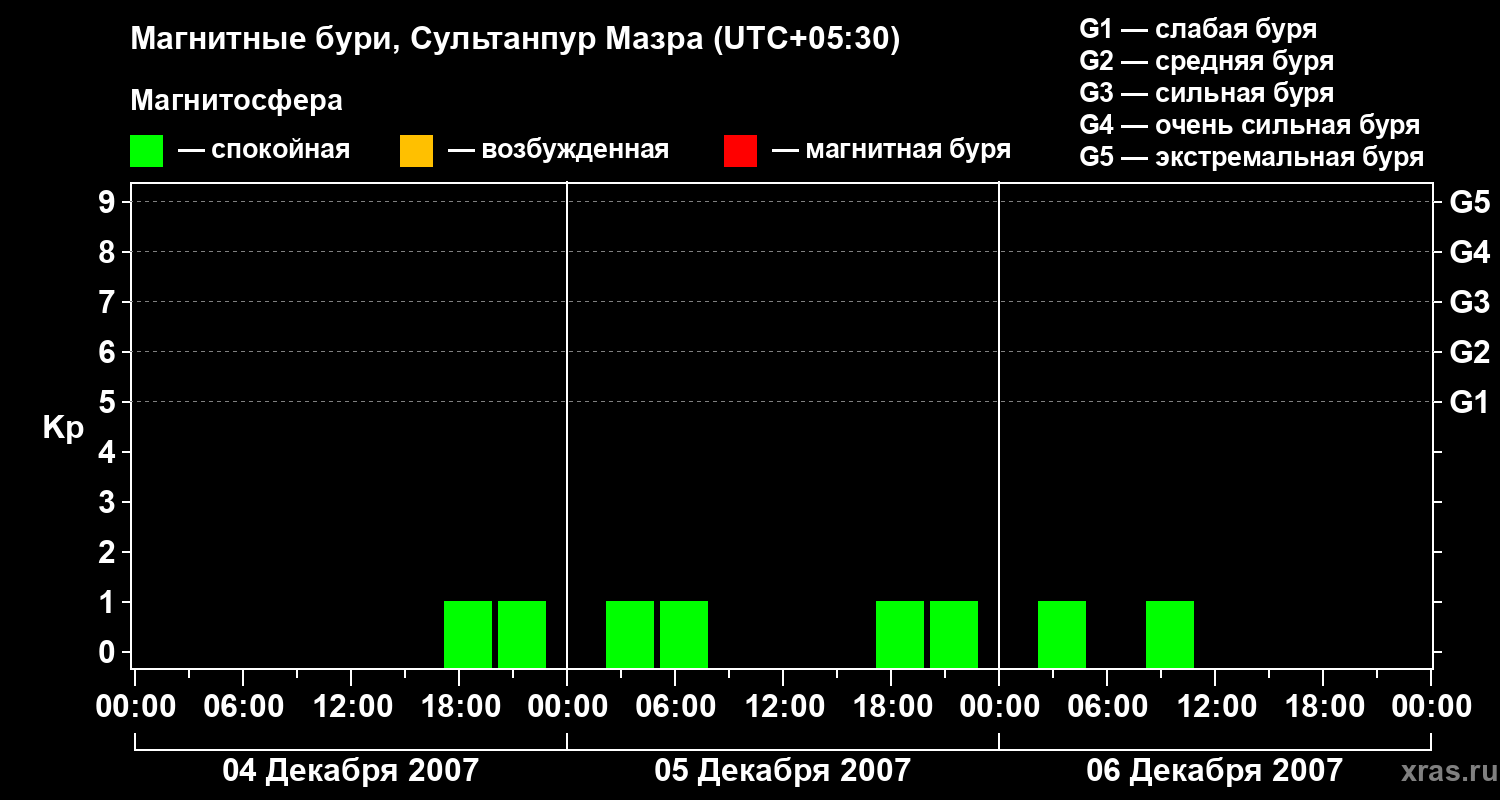
Task: Click the '5' tick on Kp axis
Action: coord(109,402)
